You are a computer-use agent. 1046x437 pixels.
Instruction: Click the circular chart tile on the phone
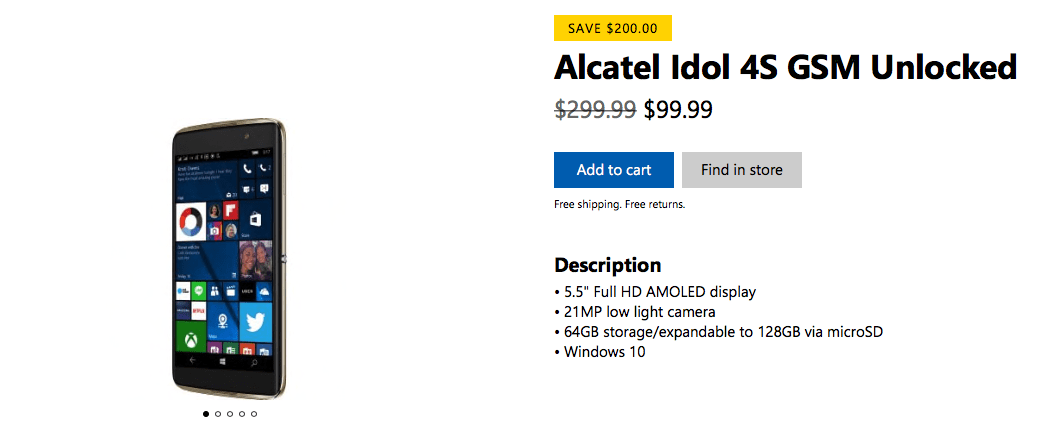tap(190, 219)
